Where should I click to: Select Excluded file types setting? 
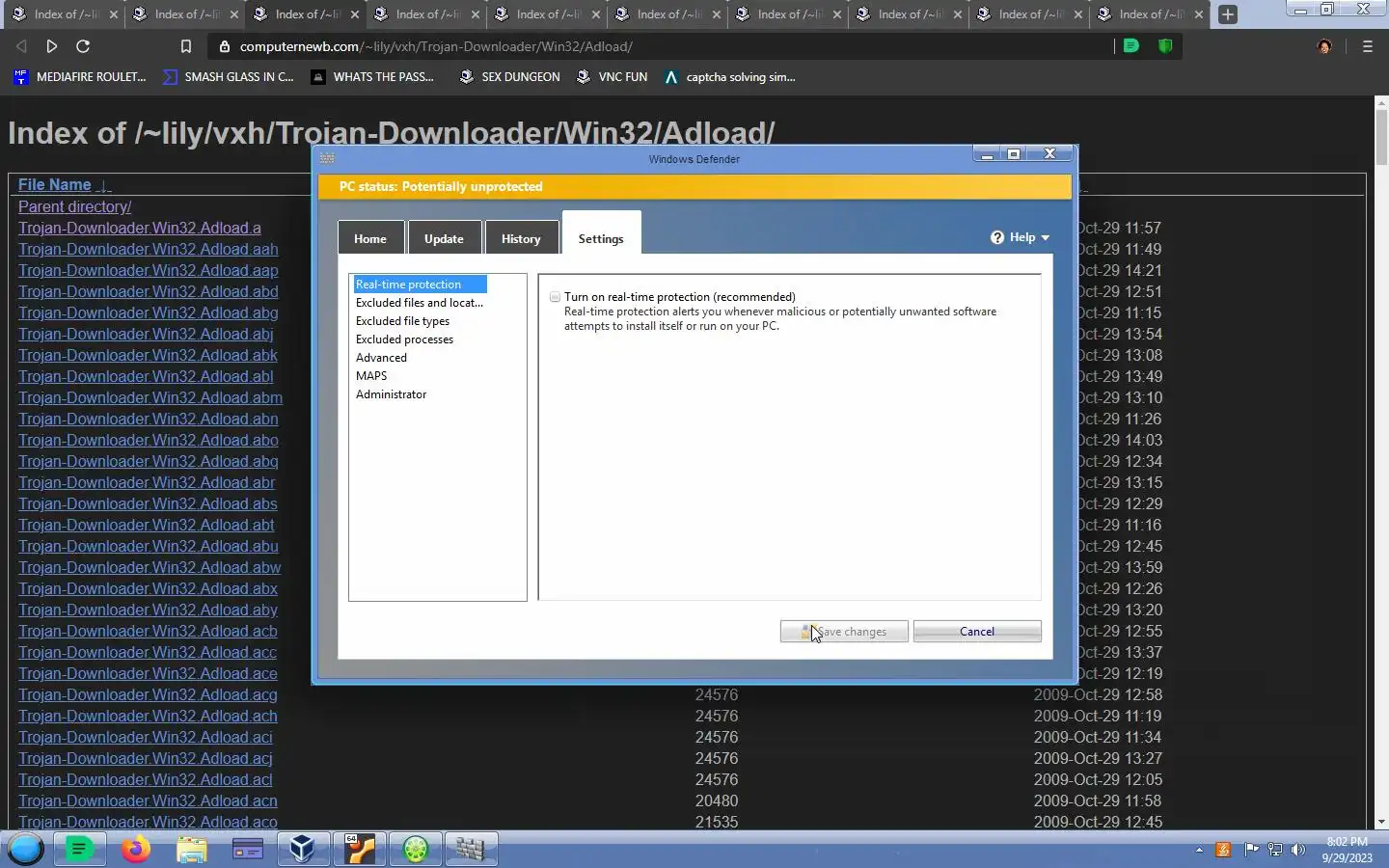coord(402,321)
